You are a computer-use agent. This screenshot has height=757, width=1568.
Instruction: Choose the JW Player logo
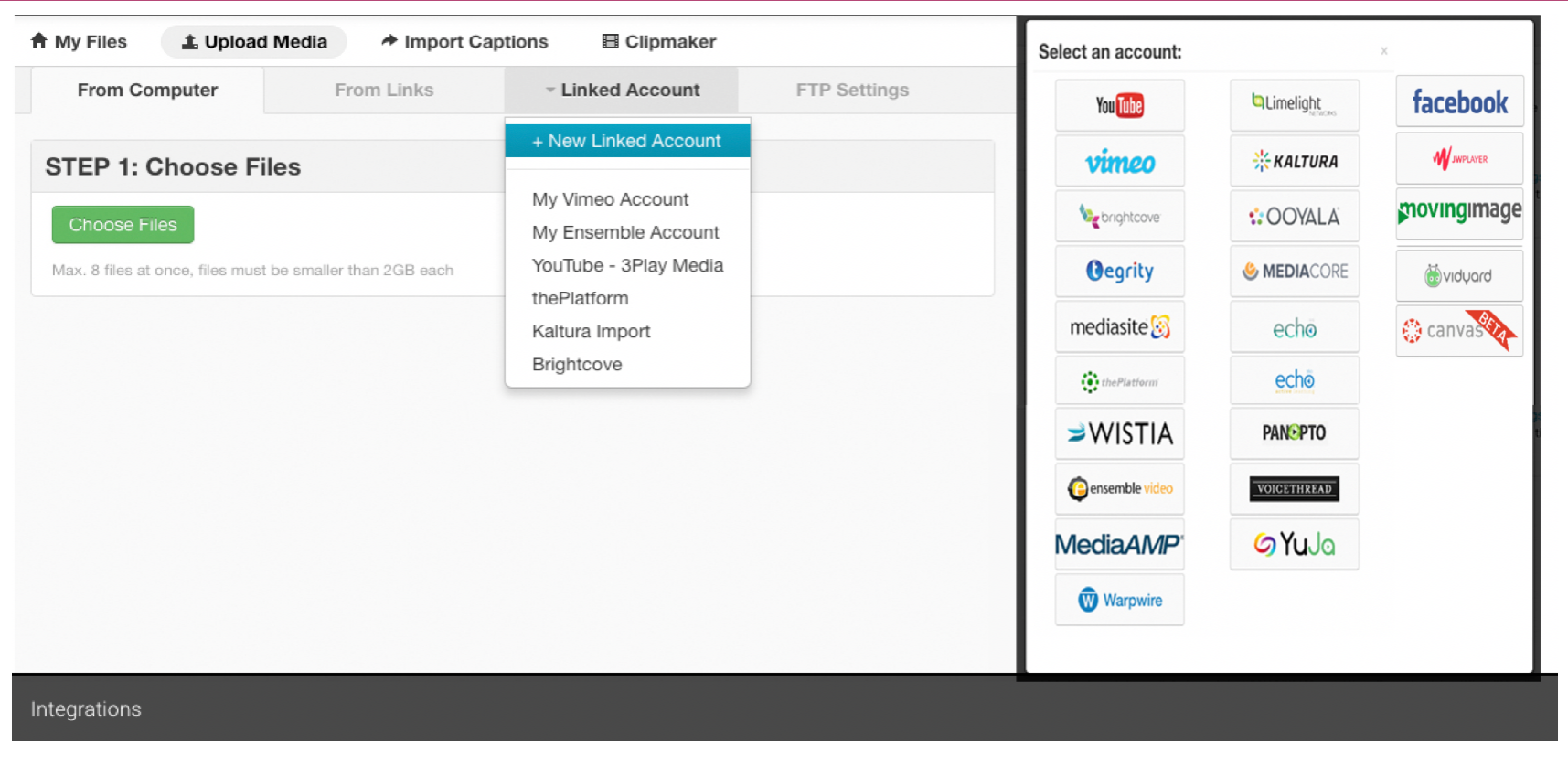pyautogui.click(x=1459, y=159)
